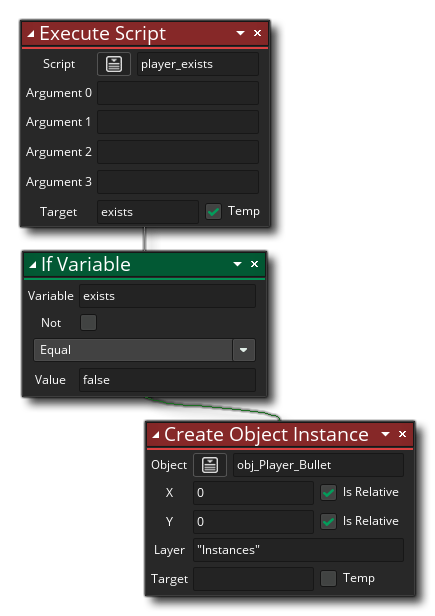
Task: Open the Equal comparison dropdown
Action: tap(145, 350)
